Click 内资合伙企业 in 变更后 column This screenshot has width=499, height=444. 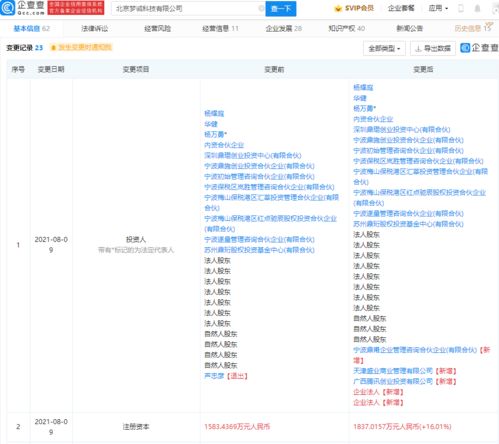click(x=373, y=119)
